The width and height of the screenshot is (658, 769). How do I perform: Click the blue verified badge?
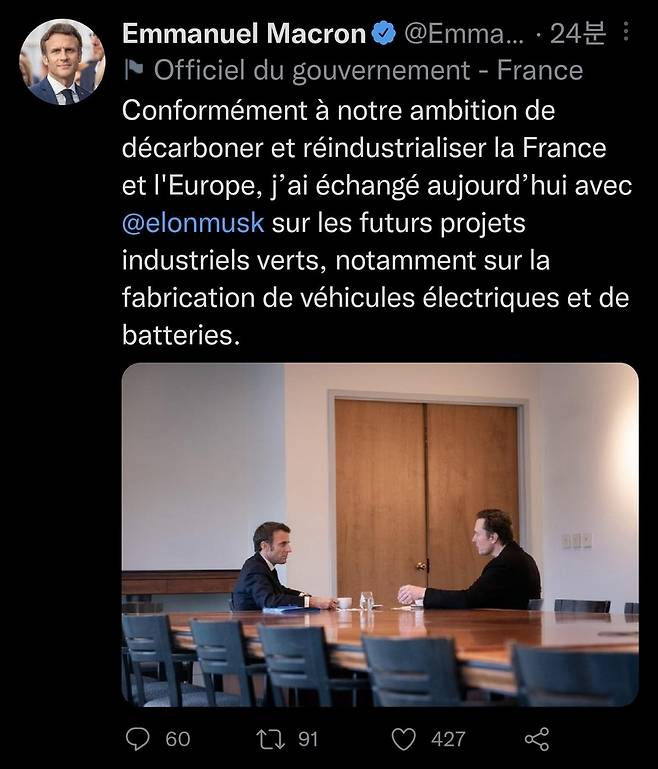coord(384,34)
